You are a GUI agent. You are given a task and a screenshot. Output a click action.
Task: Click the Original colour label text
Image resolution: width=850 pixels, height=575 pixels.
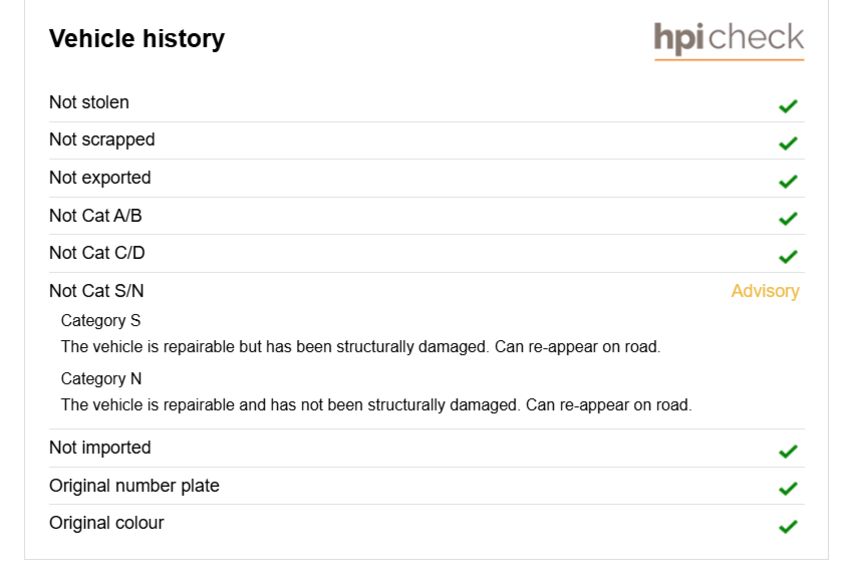(x=106, y=524)
